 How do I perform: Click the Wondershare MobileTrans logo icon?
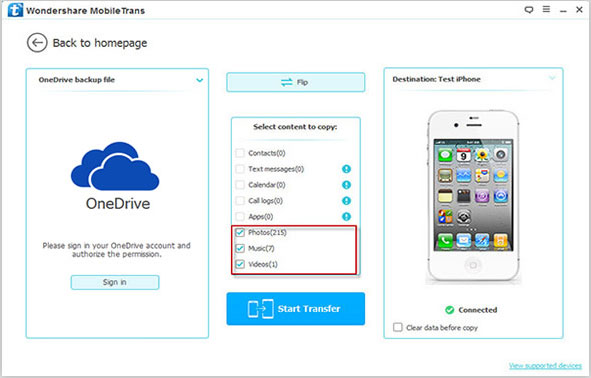click(15, 10)
